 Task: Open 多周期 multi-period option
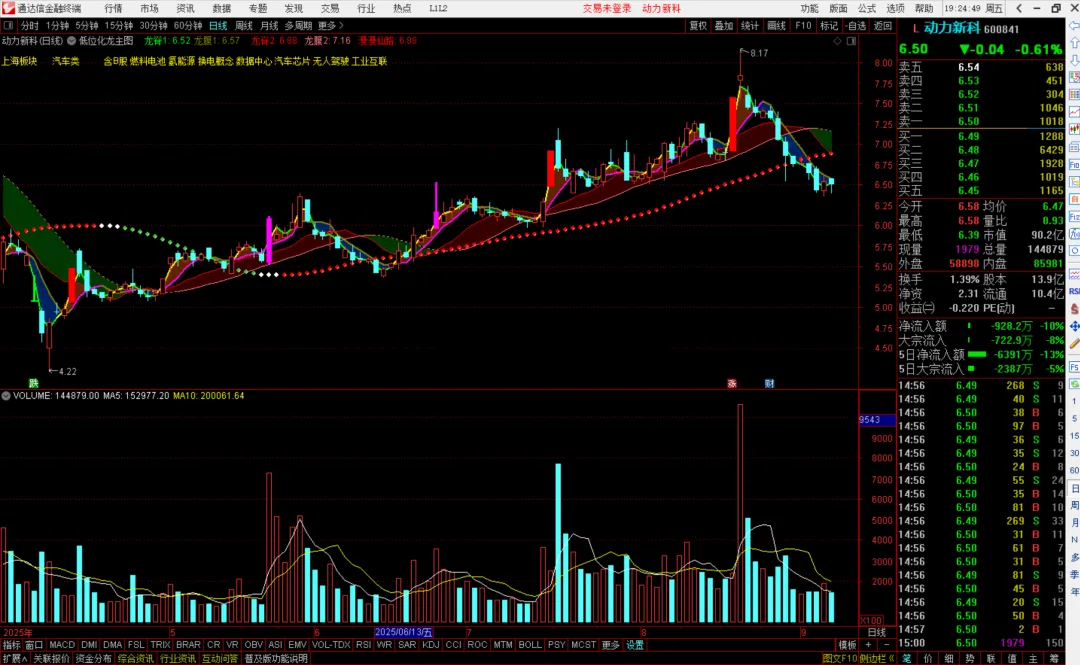[298, 25]
